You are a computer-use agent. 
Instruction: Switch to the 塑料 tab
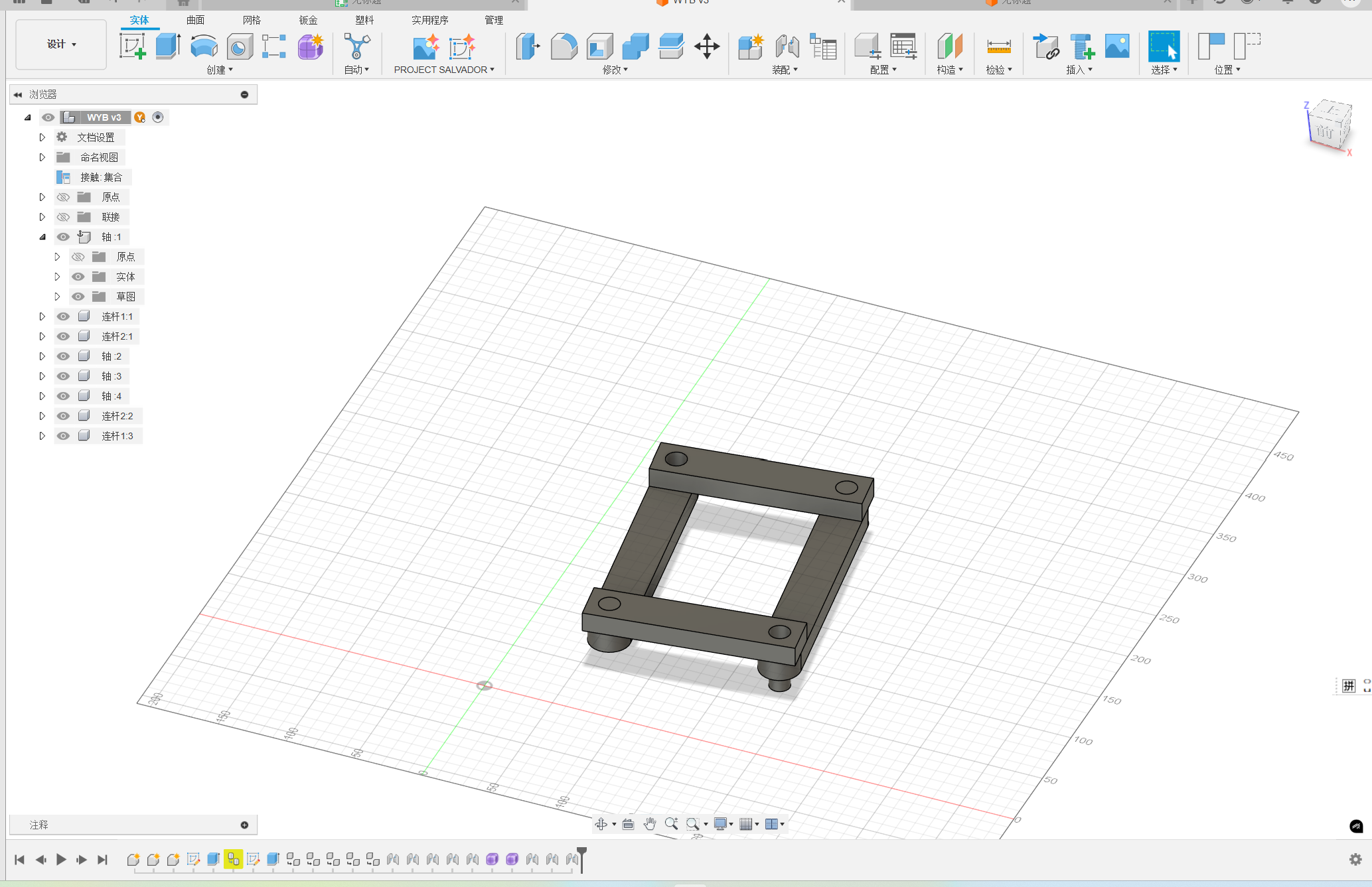point(364,20)
